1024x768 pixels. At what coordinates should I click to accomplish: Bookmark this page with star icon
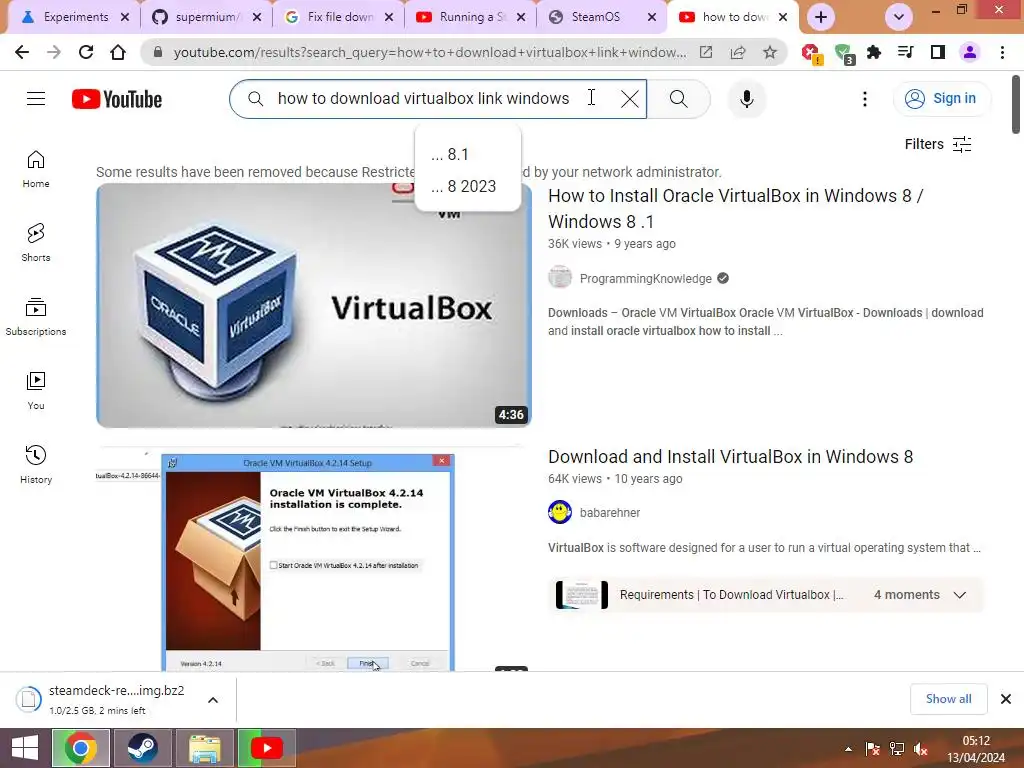(770, 52)
